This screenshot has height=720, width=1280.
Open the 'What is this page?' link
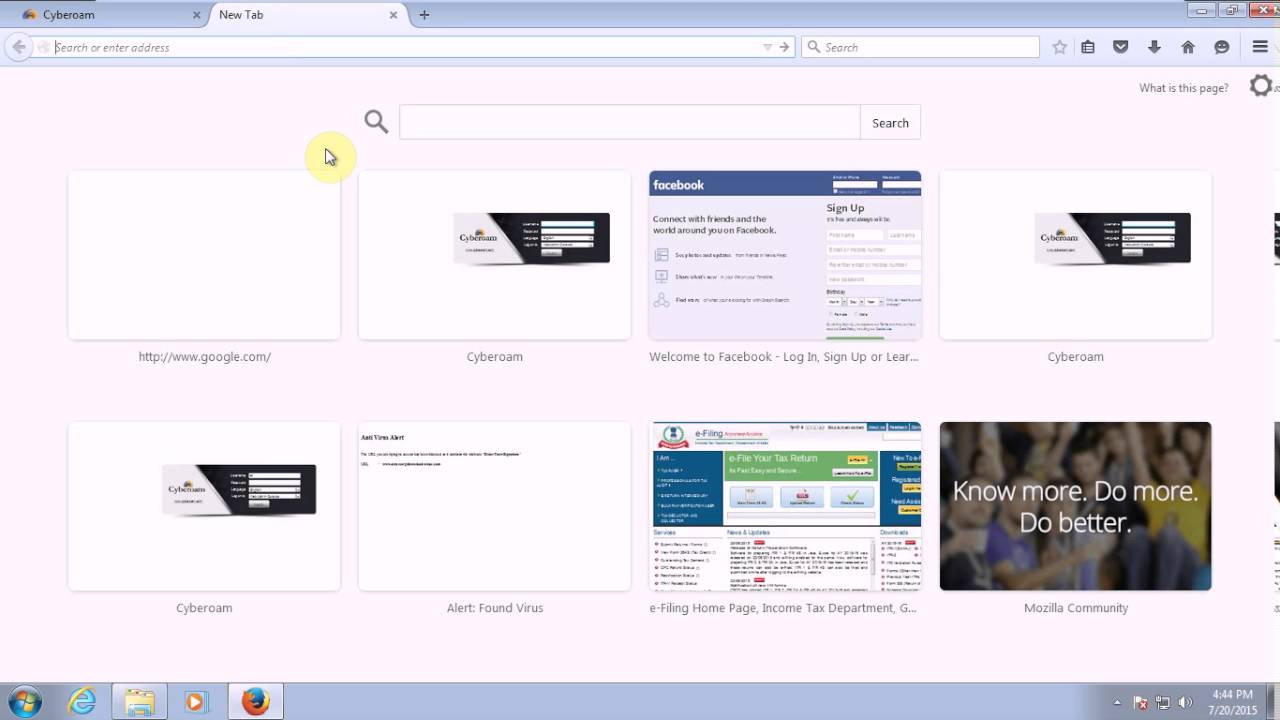tap(1184, 88)
